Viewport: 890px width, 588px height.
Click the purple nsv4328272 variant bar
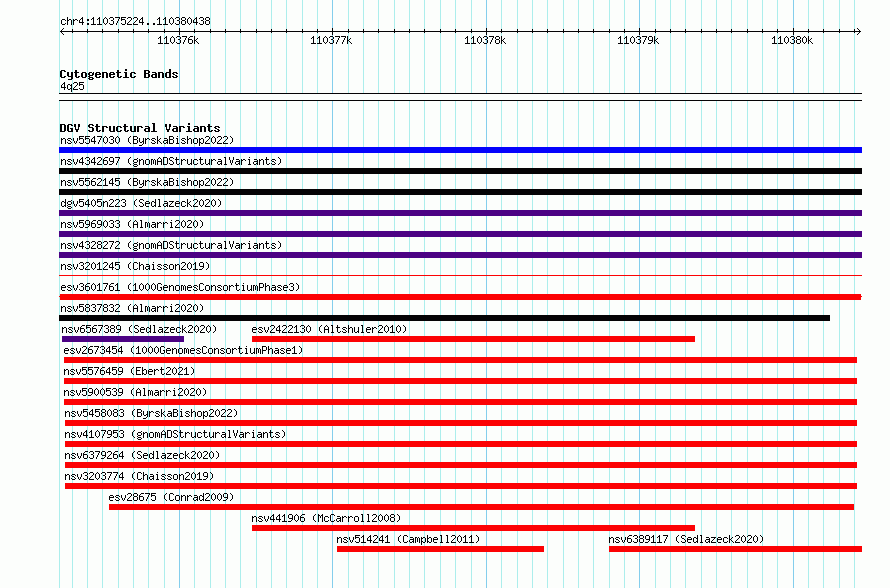tap(460, 255)
